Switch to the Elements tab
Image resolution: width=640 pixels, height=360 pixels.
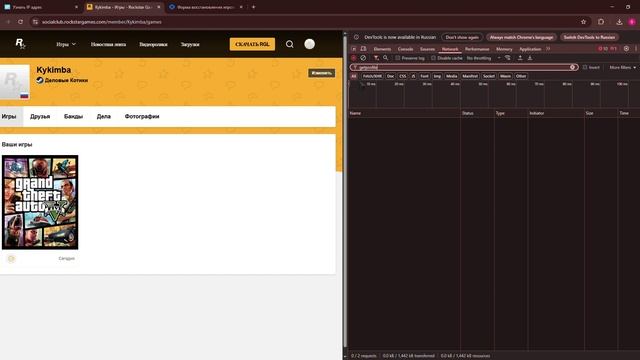[382, 49]
